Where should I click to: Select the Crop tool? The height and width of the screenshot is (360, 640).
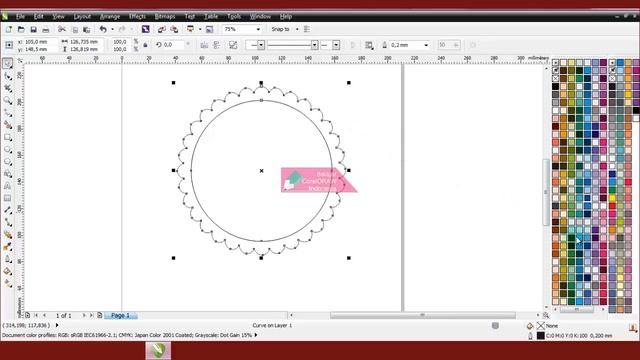[x=7, y=88]
